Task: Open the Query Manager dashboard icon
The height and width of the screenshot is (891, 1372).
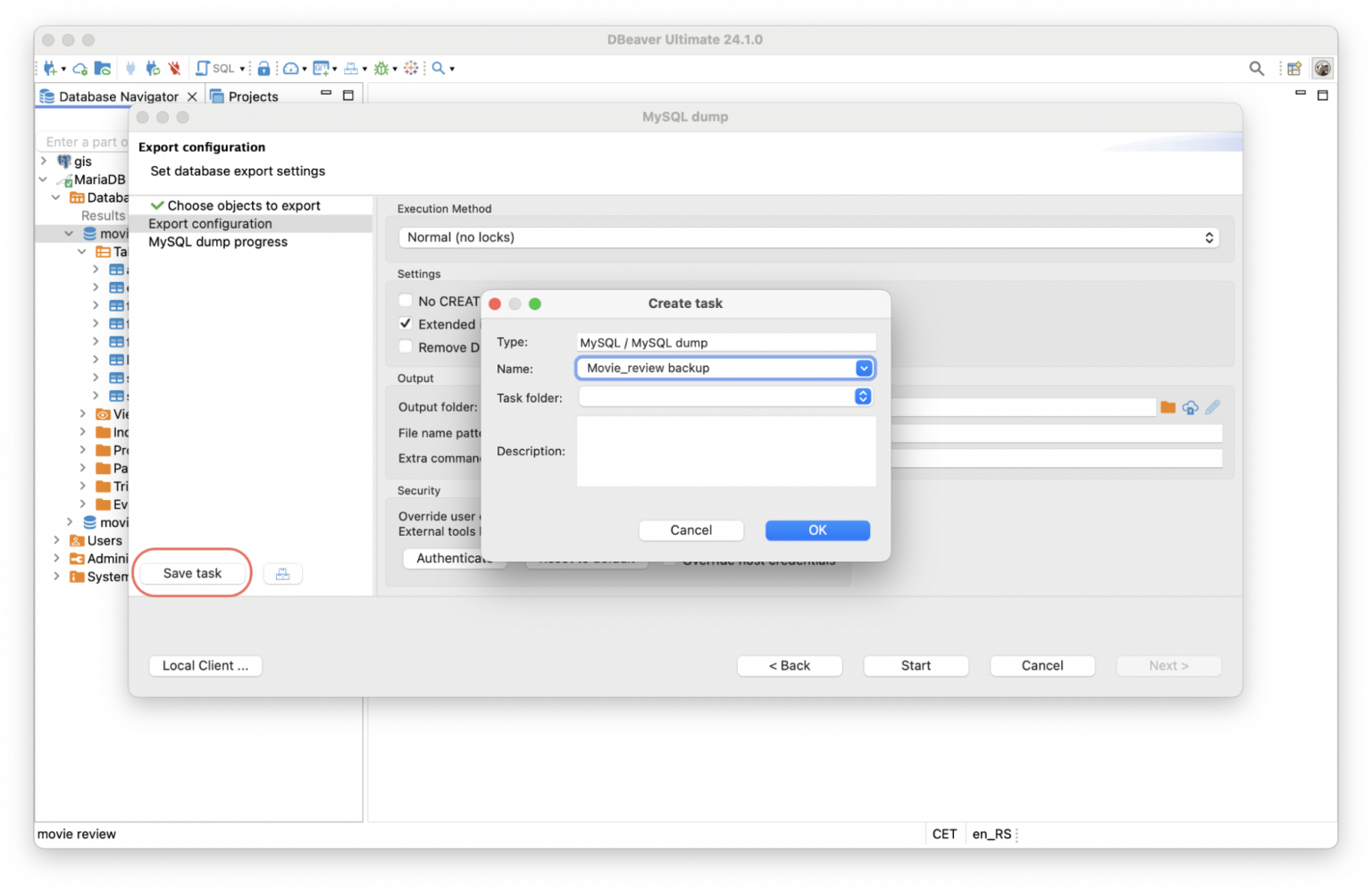Action: tap(292, 68)
